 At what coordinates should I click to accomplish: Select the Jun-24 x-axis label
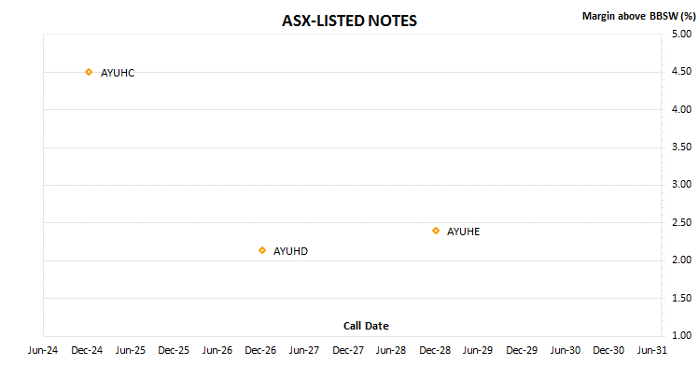pos(43,350)
